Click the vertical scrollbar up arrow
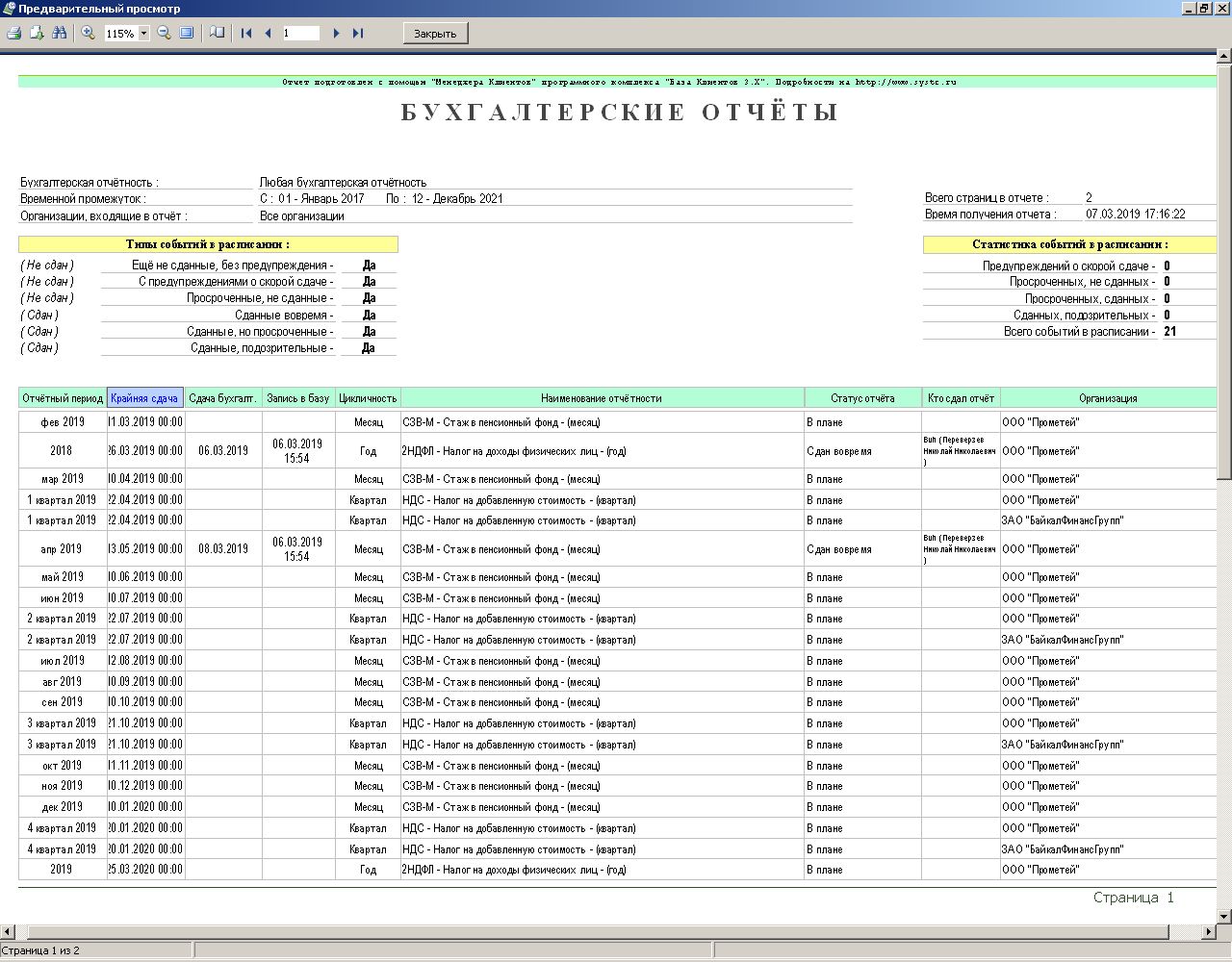Viewport: 1232px width, 962px height. (1224, 59)
